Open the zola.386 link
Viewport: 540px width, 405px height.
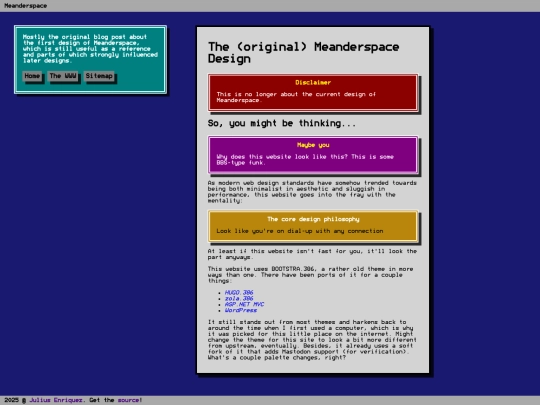point(239,298)
